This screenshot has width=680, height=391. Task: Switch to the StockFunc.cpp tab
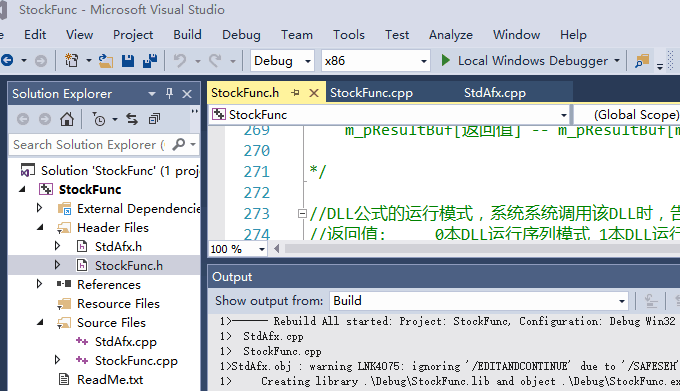(x=371, y=93)
